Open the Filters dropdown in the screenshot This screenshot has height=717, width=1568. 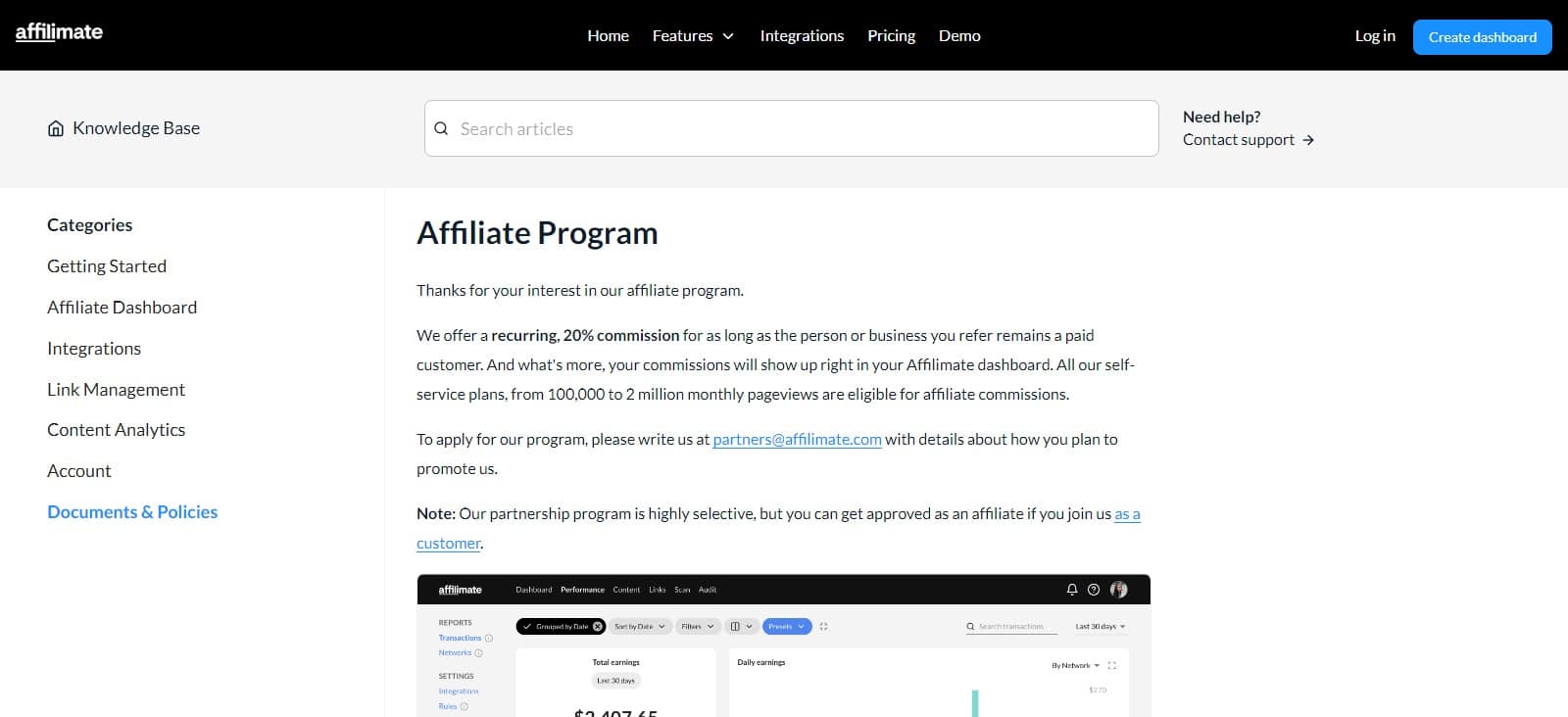[x=698, y=626]
